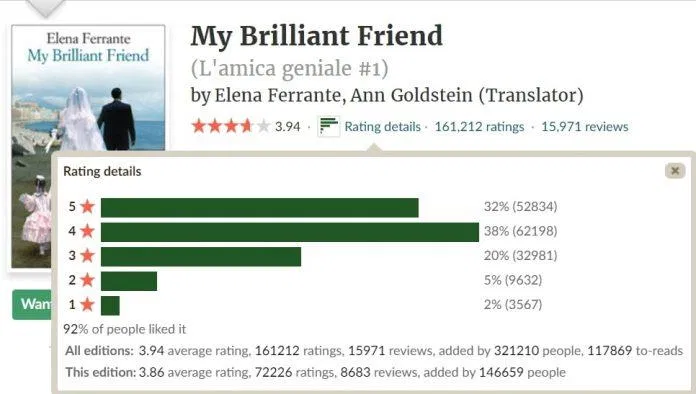This screenshot has width=696, height=394.
Task: Click the red star beside the 1 label
Action: [x=88, y=304]
